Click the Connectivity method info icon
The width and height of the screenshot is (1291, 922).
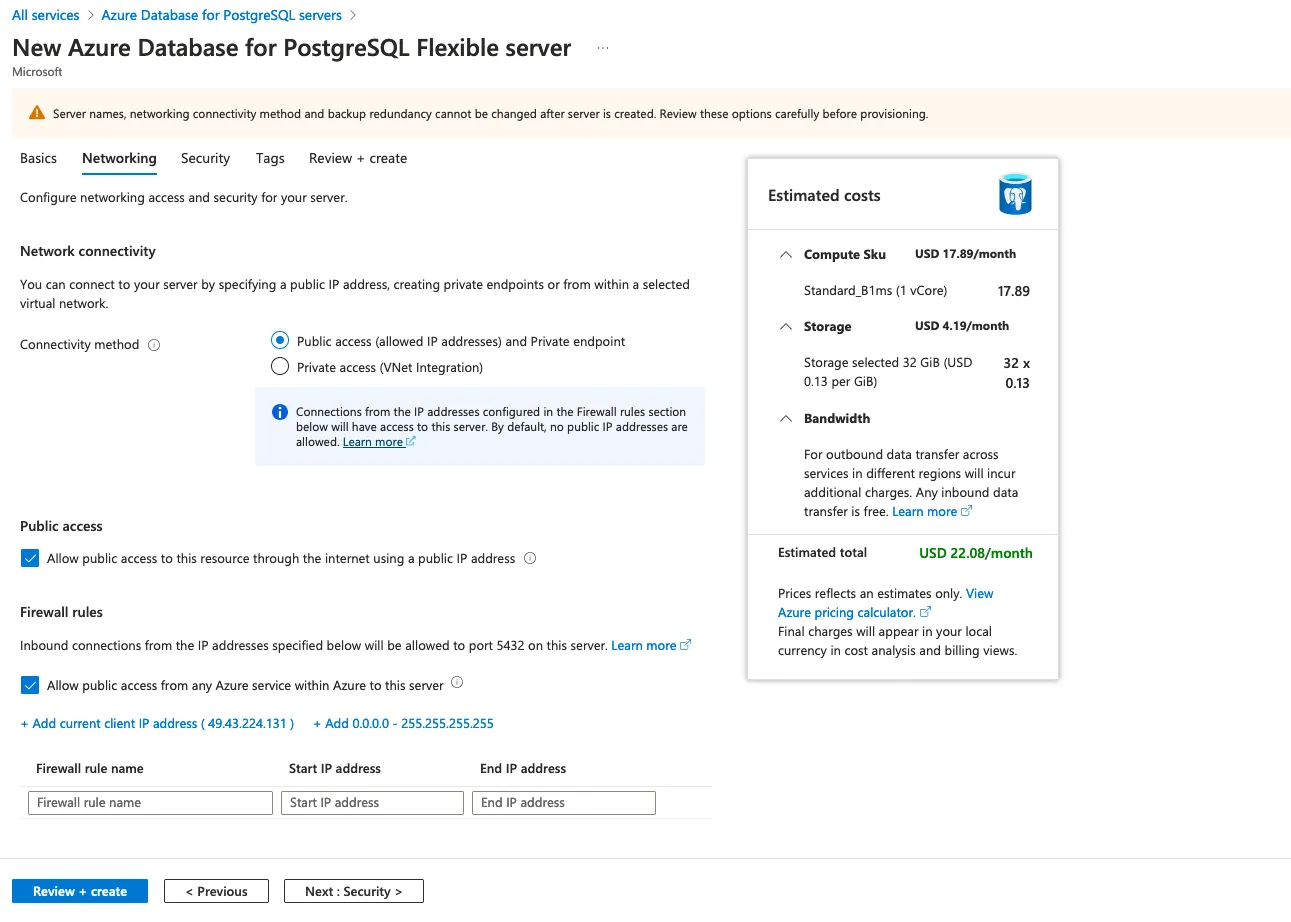(x=154, y=345)
